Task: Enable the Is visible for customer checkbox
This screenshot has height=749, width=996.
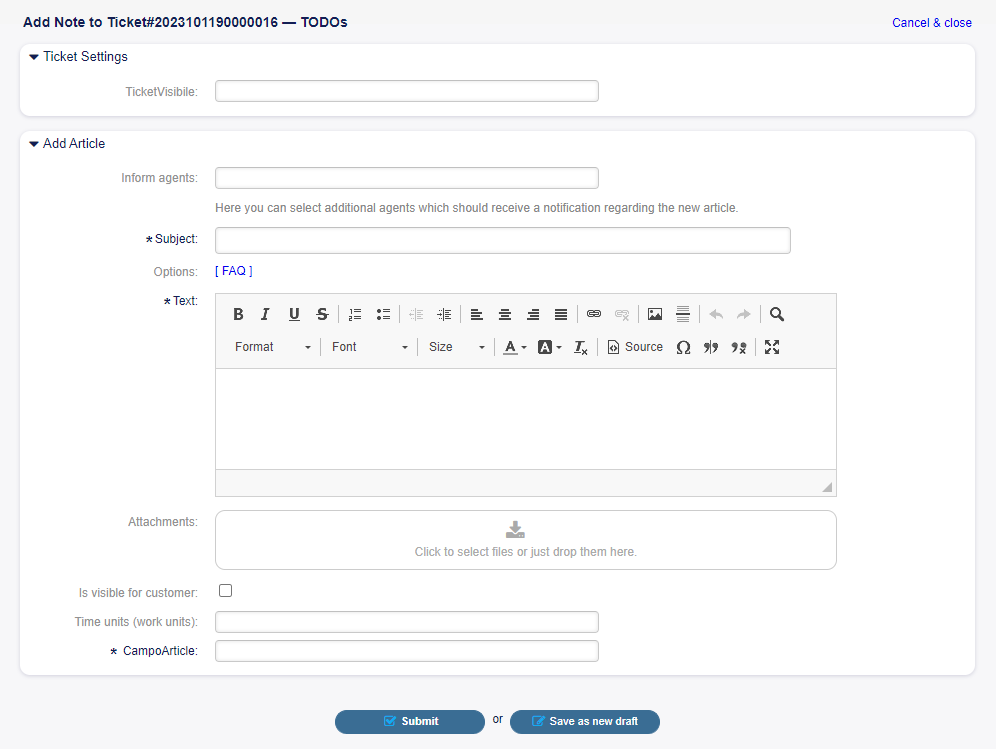Action: pos(225,590)
